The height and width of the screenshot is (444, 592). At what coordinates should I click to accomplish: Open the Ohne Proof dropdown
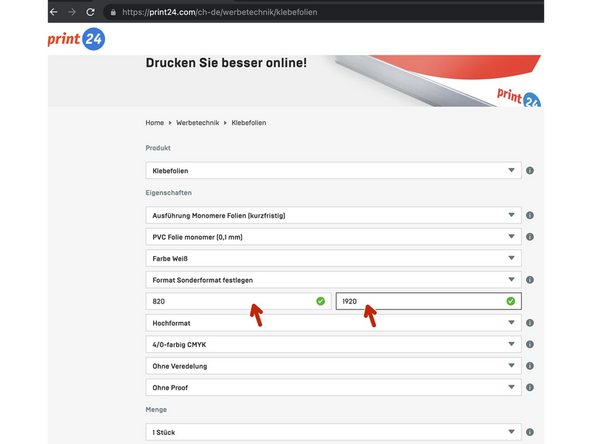(x=333, y=387)
